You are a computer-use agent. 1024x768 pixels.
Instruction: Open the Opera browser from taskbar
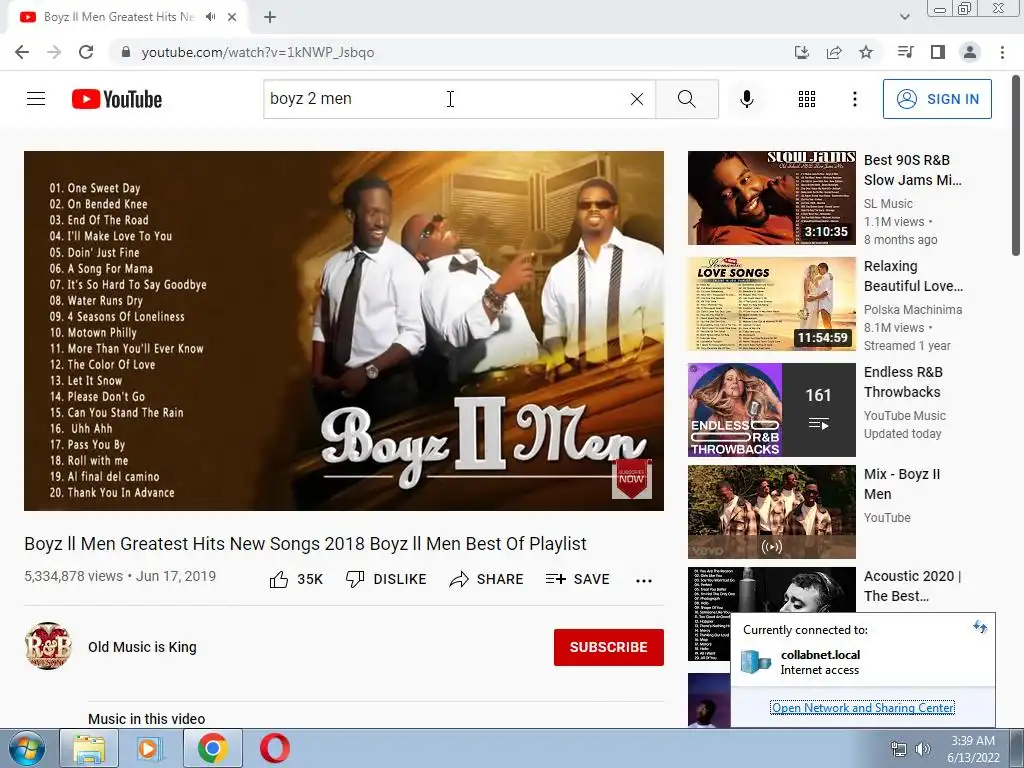click(x=275, y=748)
